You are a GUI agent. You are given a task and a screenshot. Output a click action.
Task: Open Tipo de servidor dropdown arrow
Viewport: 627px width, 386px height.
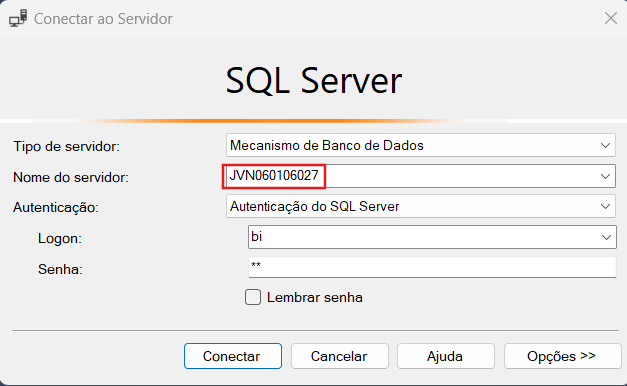pyautogui.click(x=605, y=145)
